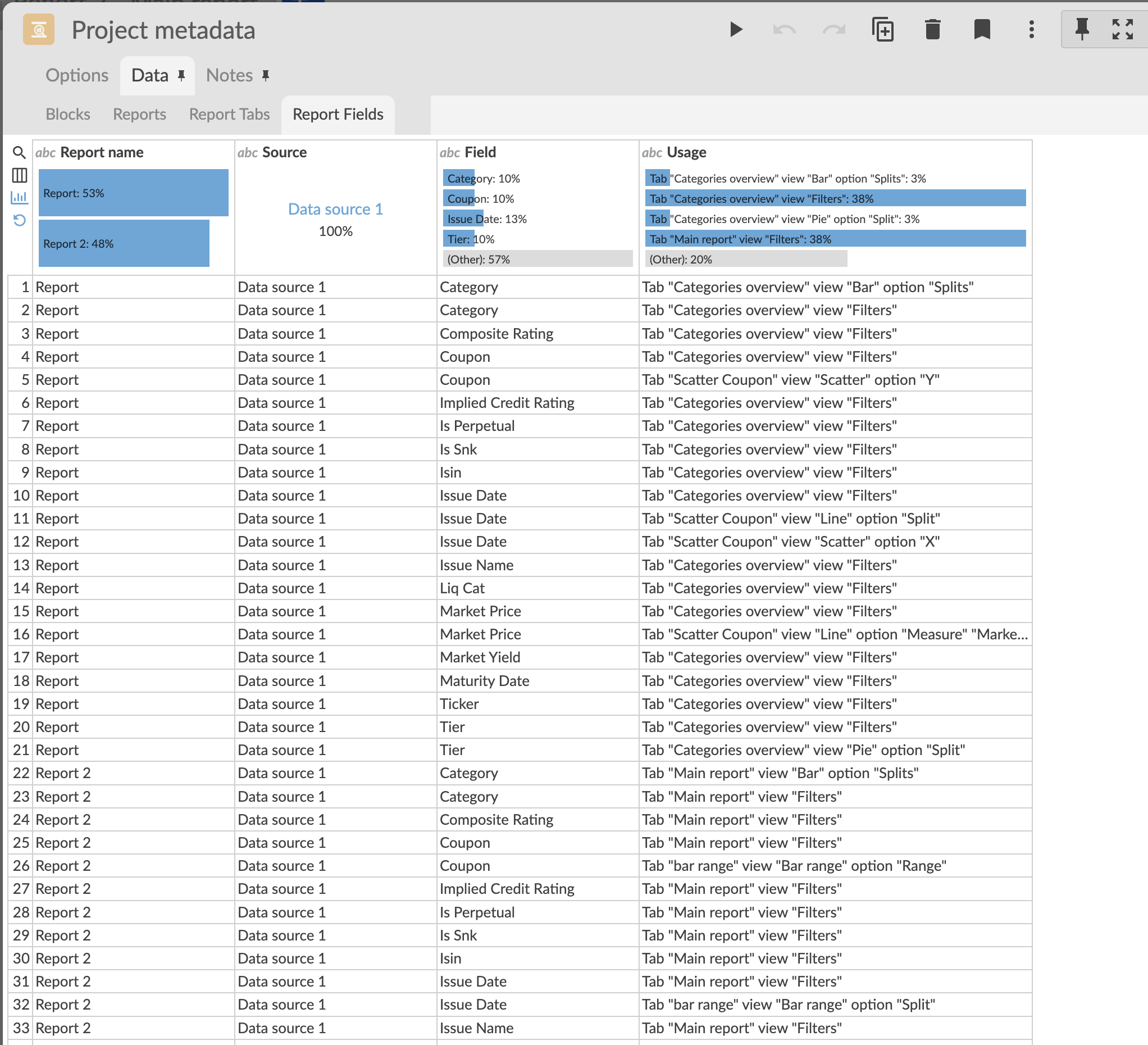Select the Report 53% histogram bar
Viewport: 1148px width, 1045px height.
tap(133, 193)
